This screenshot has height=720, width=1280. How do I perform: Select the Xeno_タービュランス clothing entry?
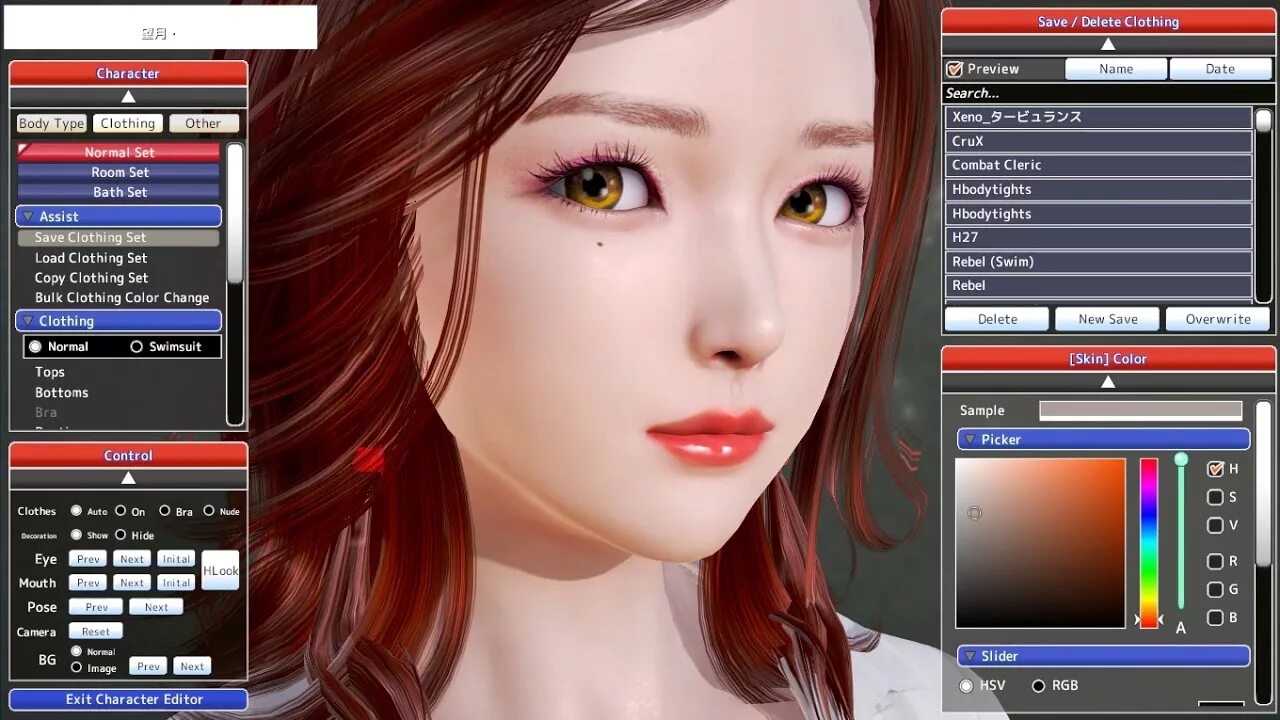(x=1098, y=117)
